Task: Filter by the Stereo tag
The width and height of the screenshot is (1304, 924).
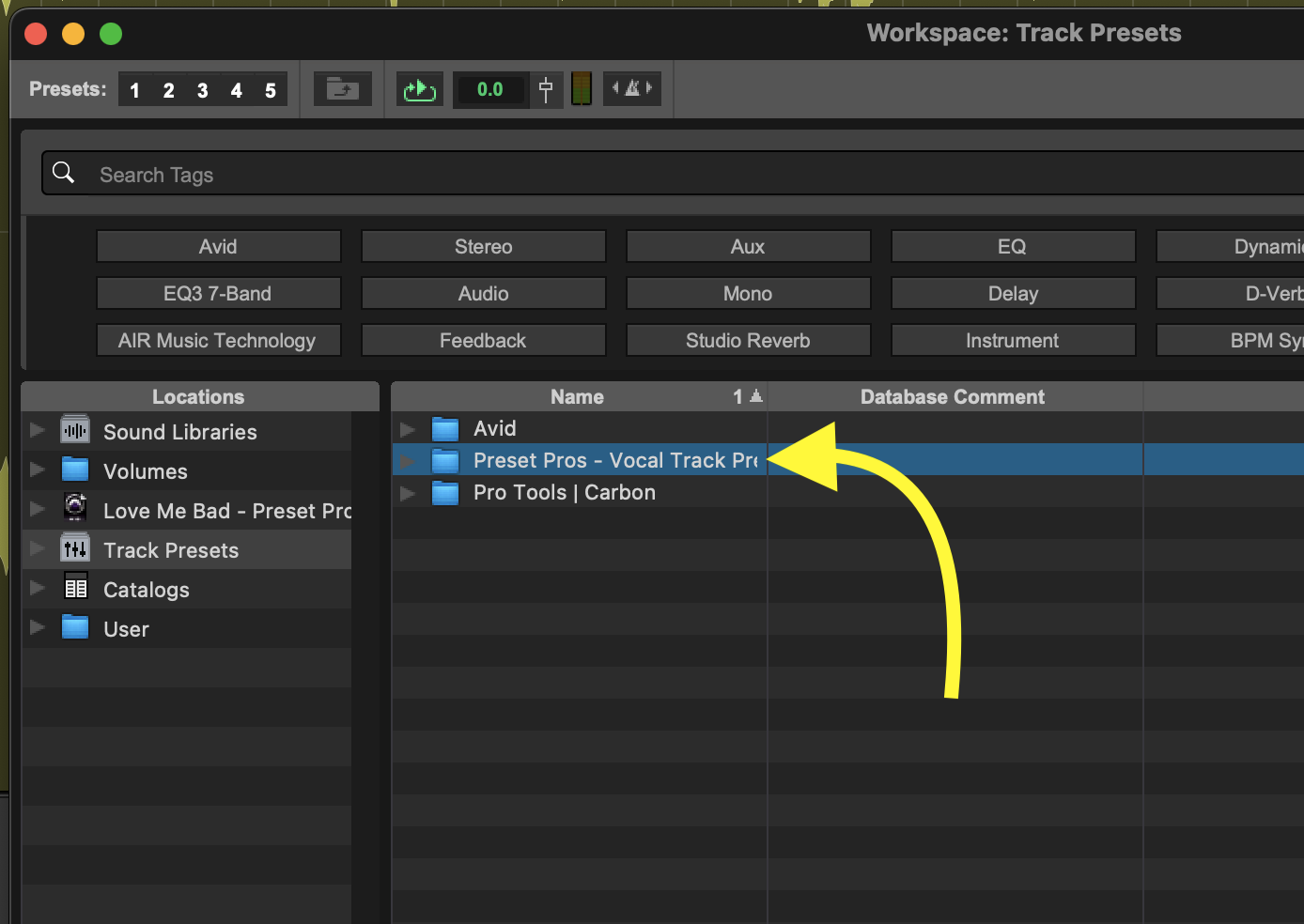Action: (x=483, y=246)
